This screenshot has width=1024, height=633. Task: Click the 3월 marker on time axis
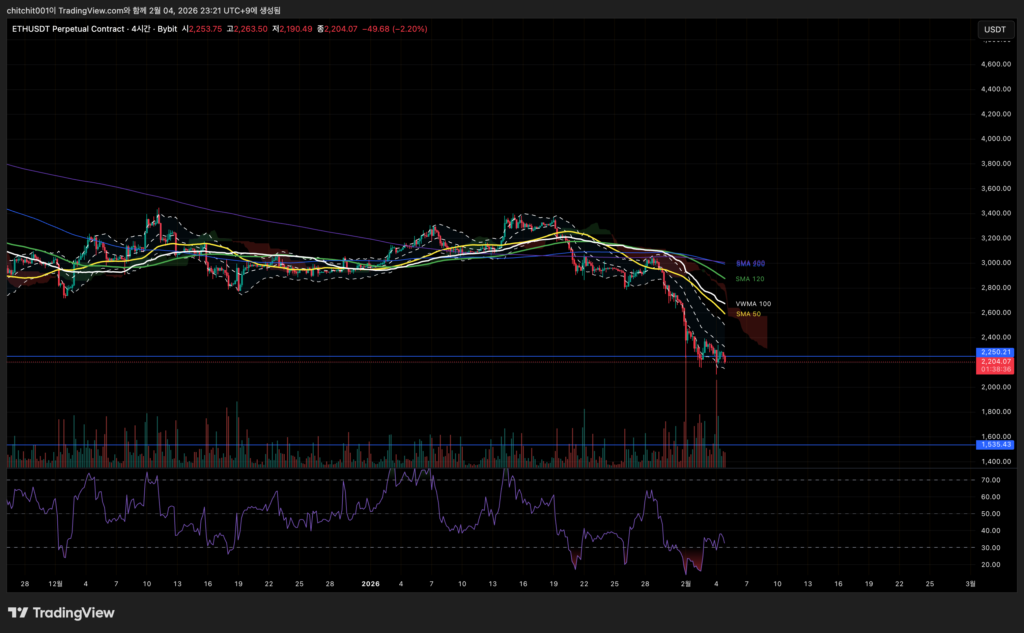(x=968, y=583)
